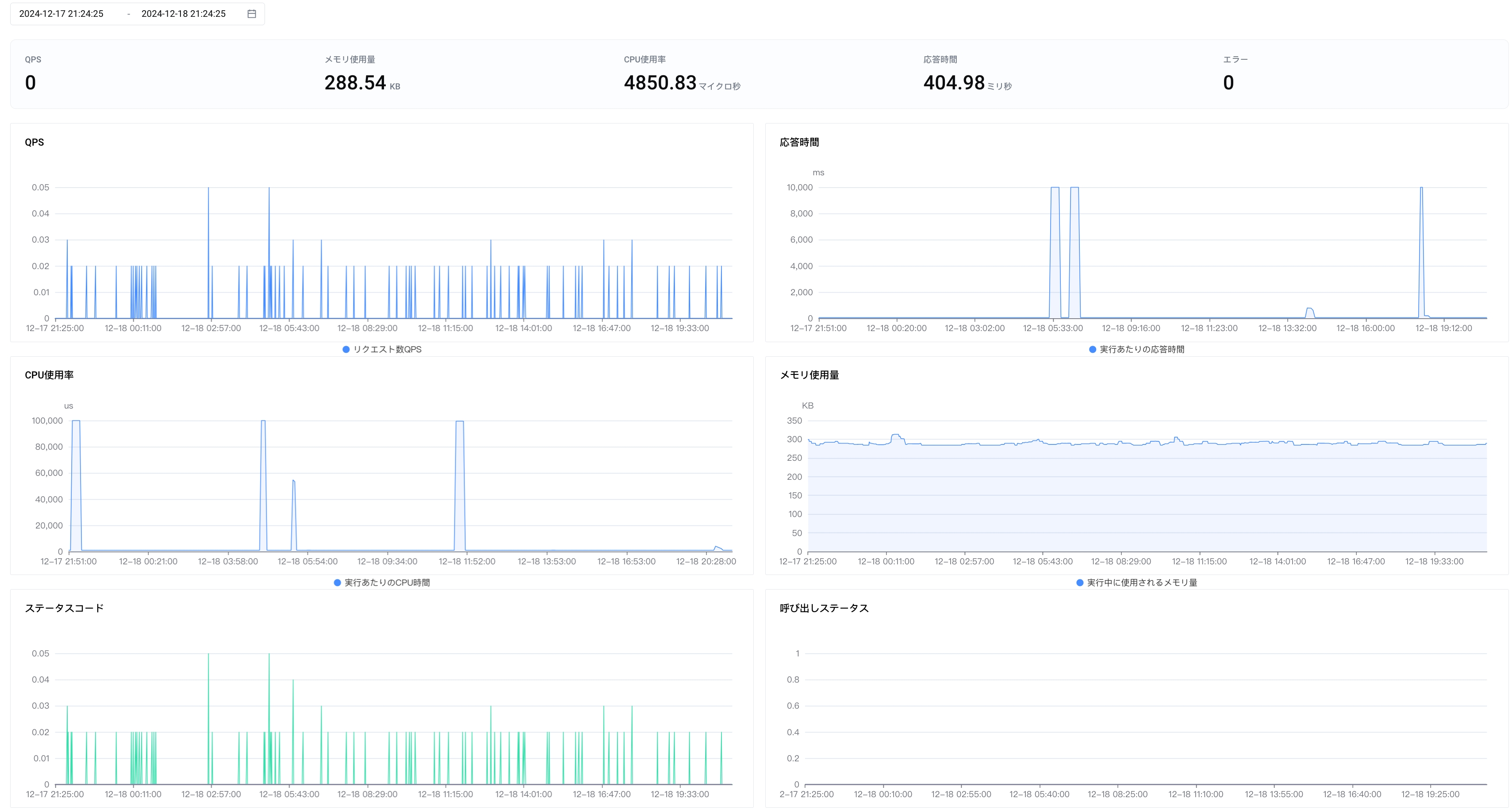The width and height of the screenshot is (1512, 810).
Task: Select the memory summary value 288.54
Action: coord(355,83)
